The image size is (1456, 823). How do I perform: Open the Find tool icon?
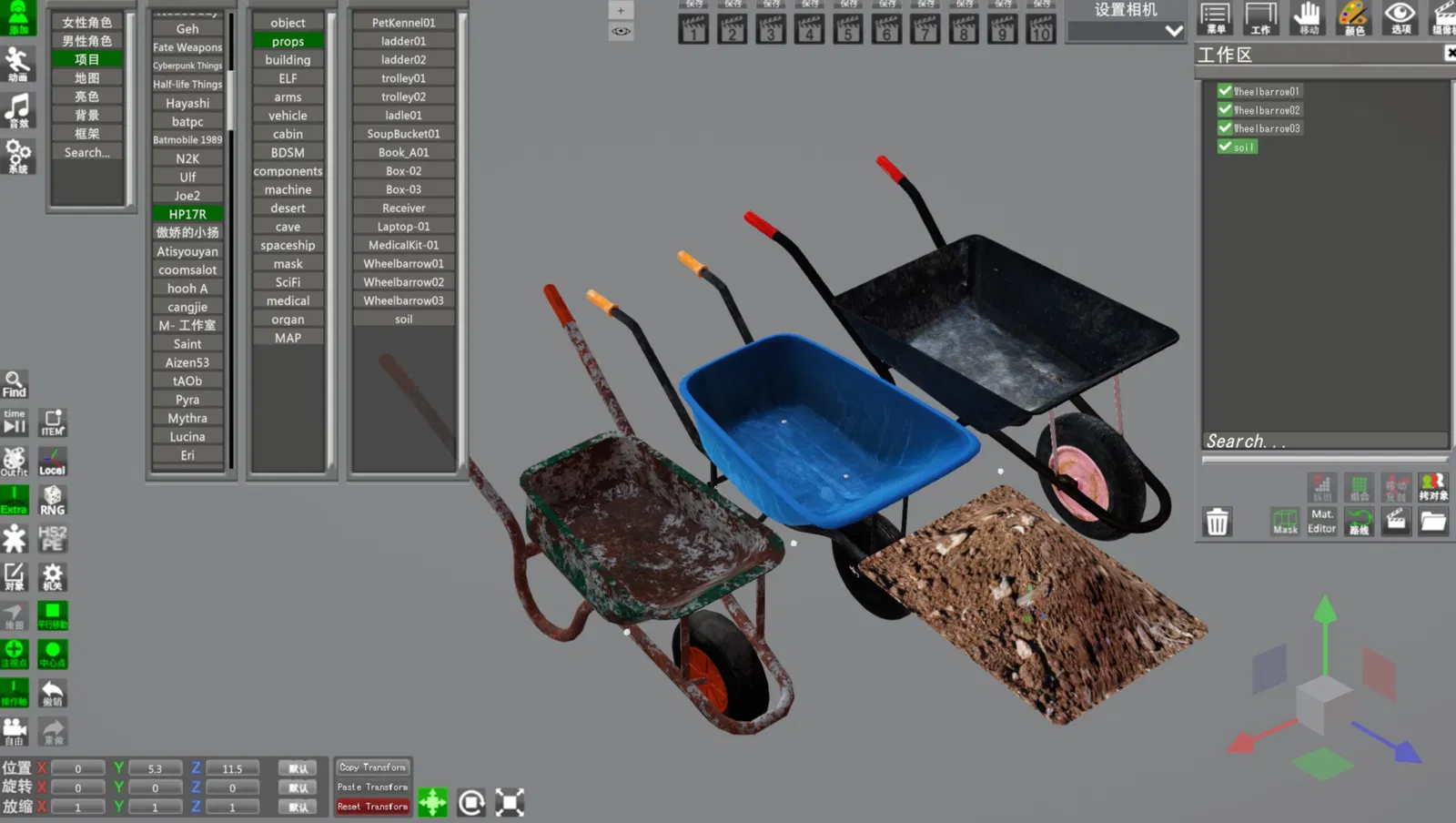click(x=15, y=384)
